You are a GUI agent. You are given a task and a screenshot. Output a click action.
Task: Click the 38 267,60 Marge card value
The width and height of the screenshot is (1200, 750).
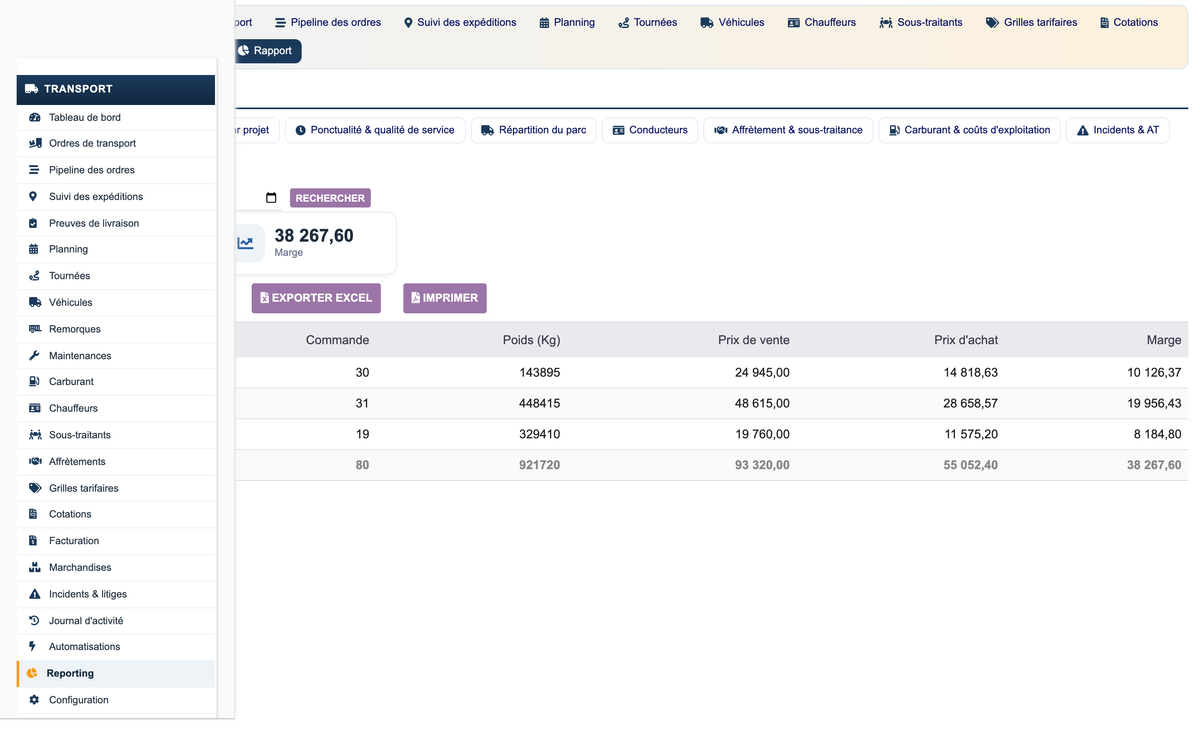click(x=314, y=236)
